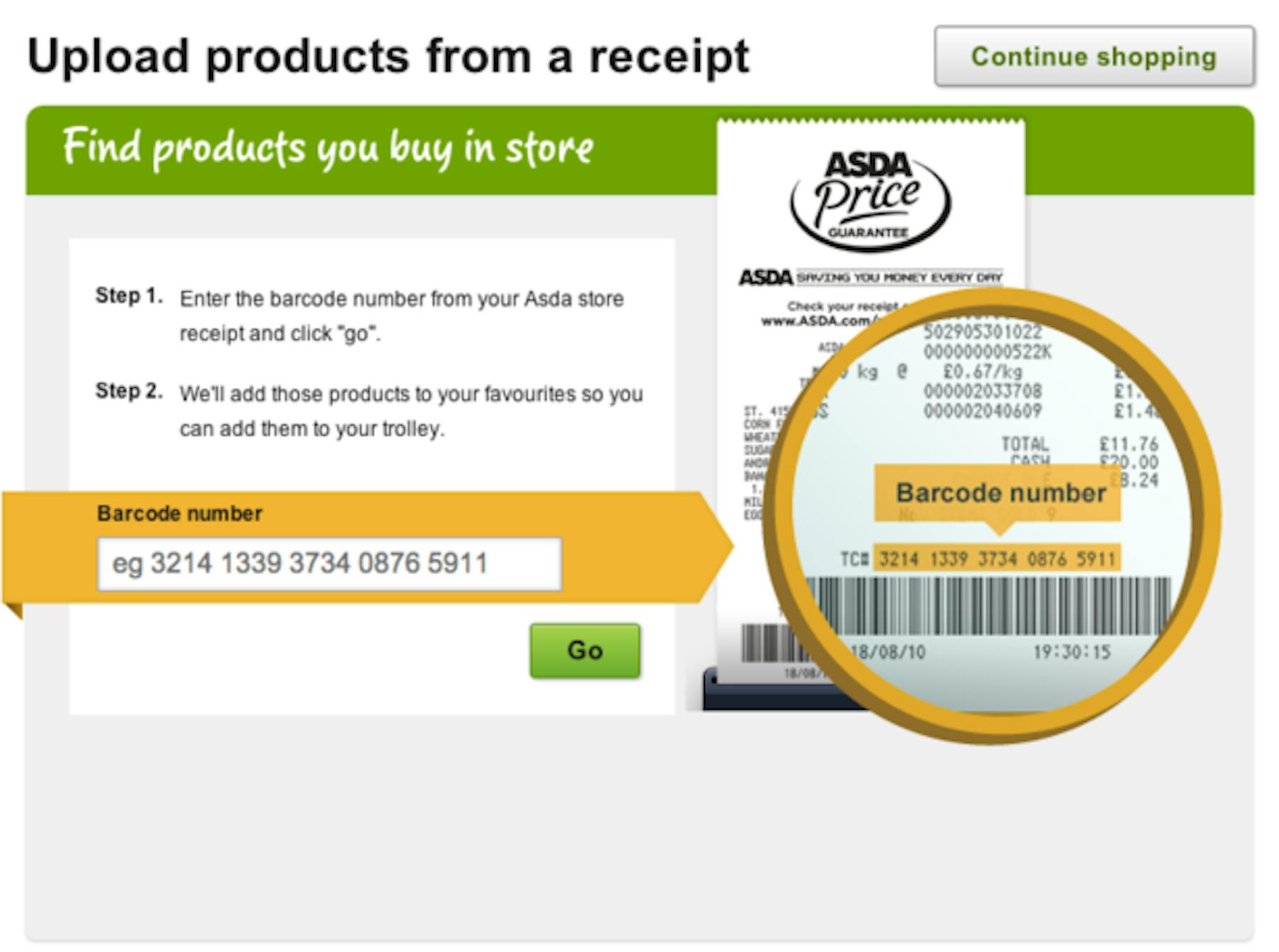Viewport: 1279px width, 952px height.
Task: Click the ASDA Saving You Money banner
Action: pyautogui.click(x=870, y=277)
